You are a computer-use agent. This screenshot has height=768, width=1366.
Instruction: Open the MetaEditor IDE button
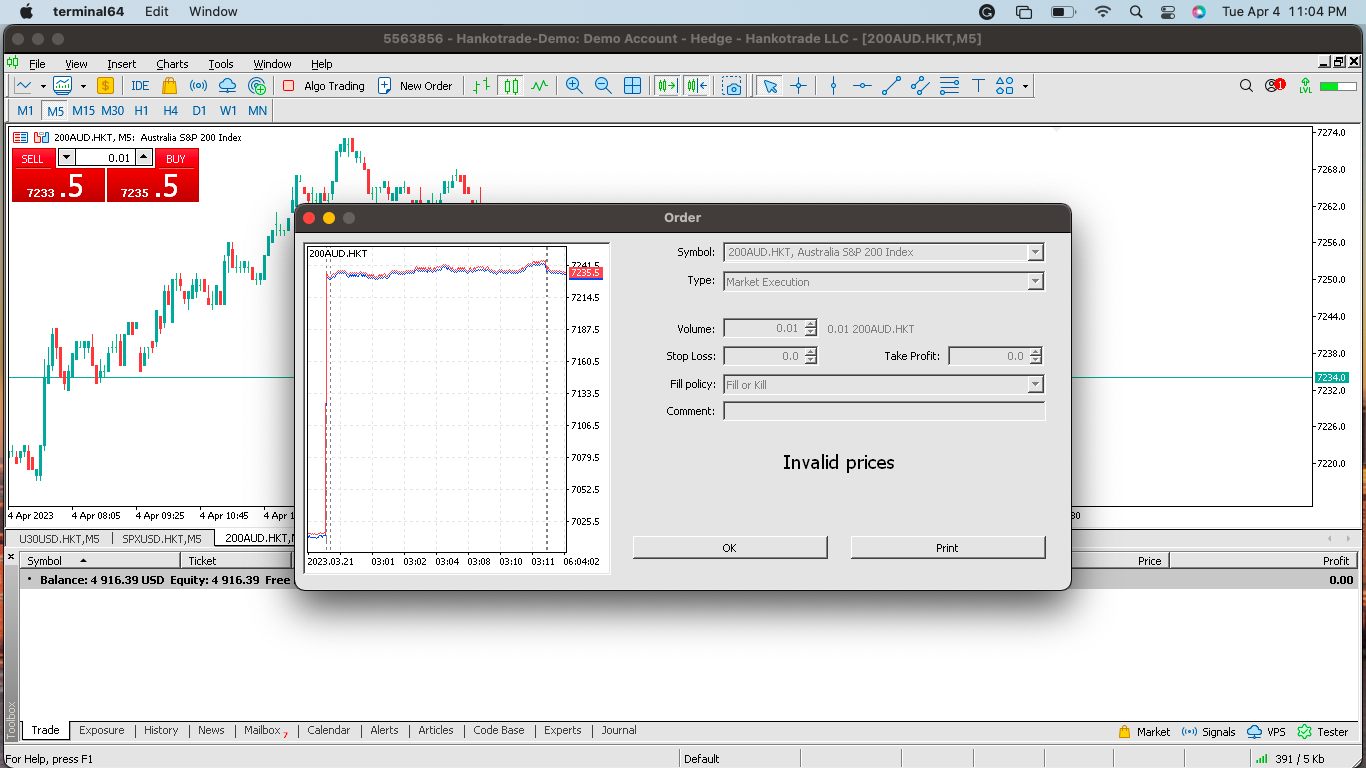(x=140, y=86)
